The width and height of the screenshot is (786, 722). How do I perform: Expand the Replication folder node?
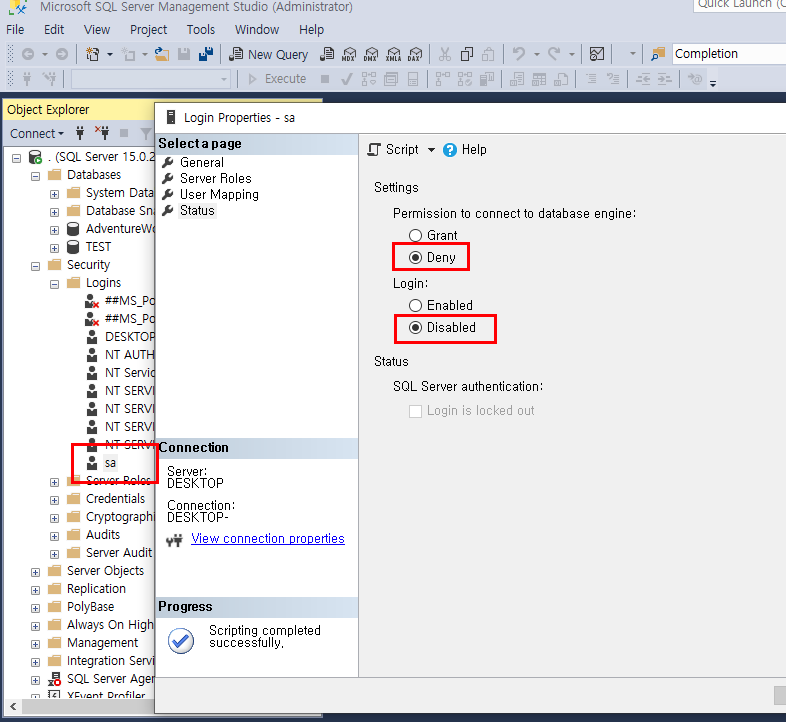click(35, 590)
